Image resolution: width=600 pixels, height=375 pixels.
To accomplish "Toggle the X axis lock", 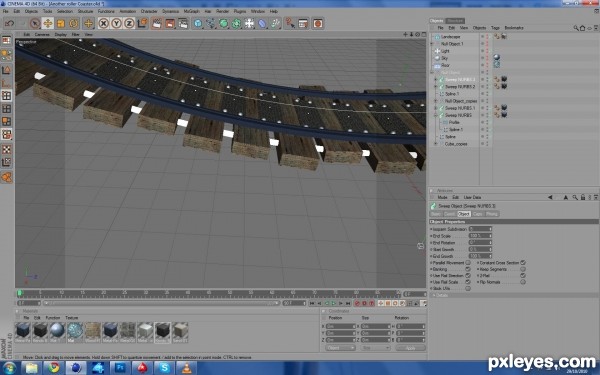I will tap(103, 23).
